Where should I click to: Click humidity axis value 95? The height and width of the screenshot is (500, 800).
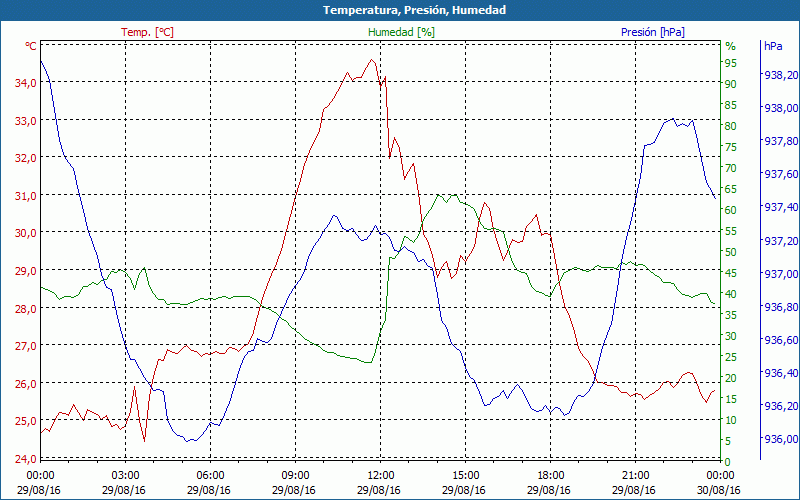731,63
